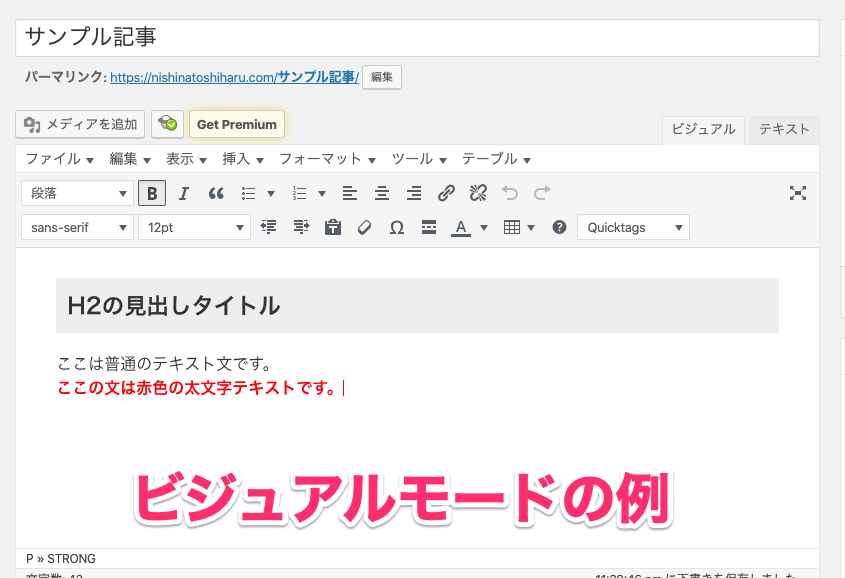Toggle blockquote formatting
845x578 pixels.
[x=216, y=193]
